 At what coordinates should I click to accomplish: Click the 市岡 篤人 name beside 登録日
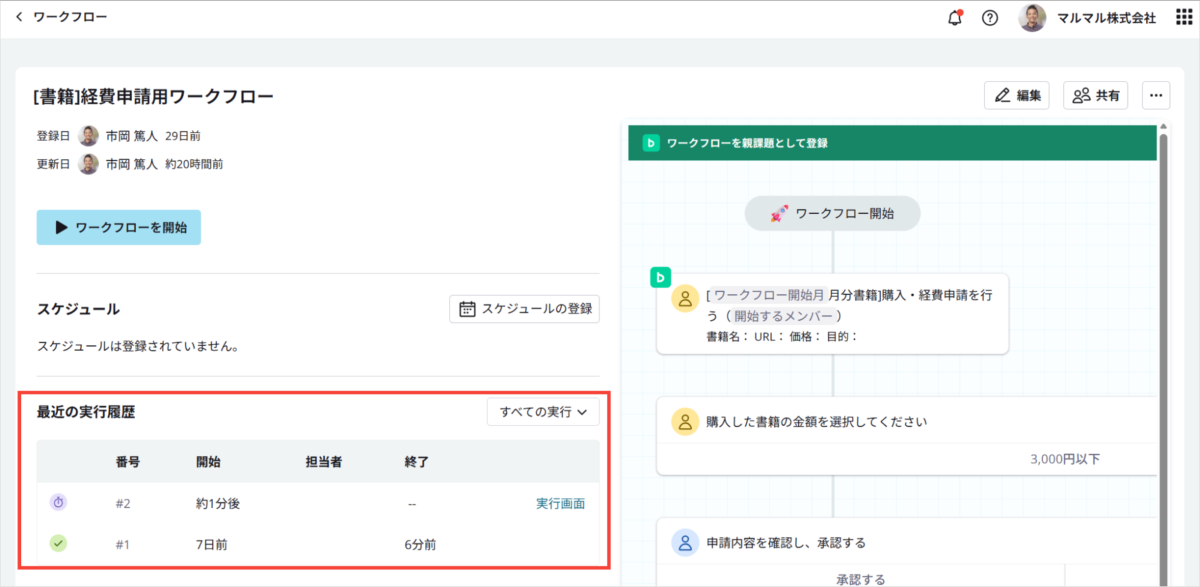(132, 136)
